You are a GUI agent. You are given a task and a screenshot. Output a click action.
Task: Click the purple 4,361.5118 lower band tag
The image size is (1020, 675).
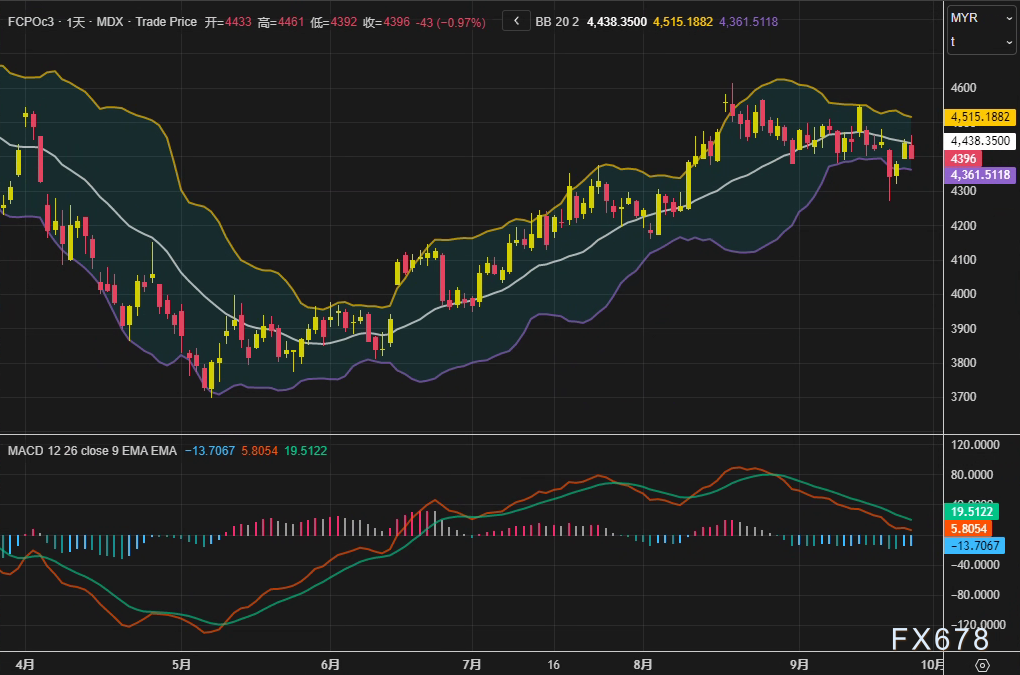coord(980,175)
